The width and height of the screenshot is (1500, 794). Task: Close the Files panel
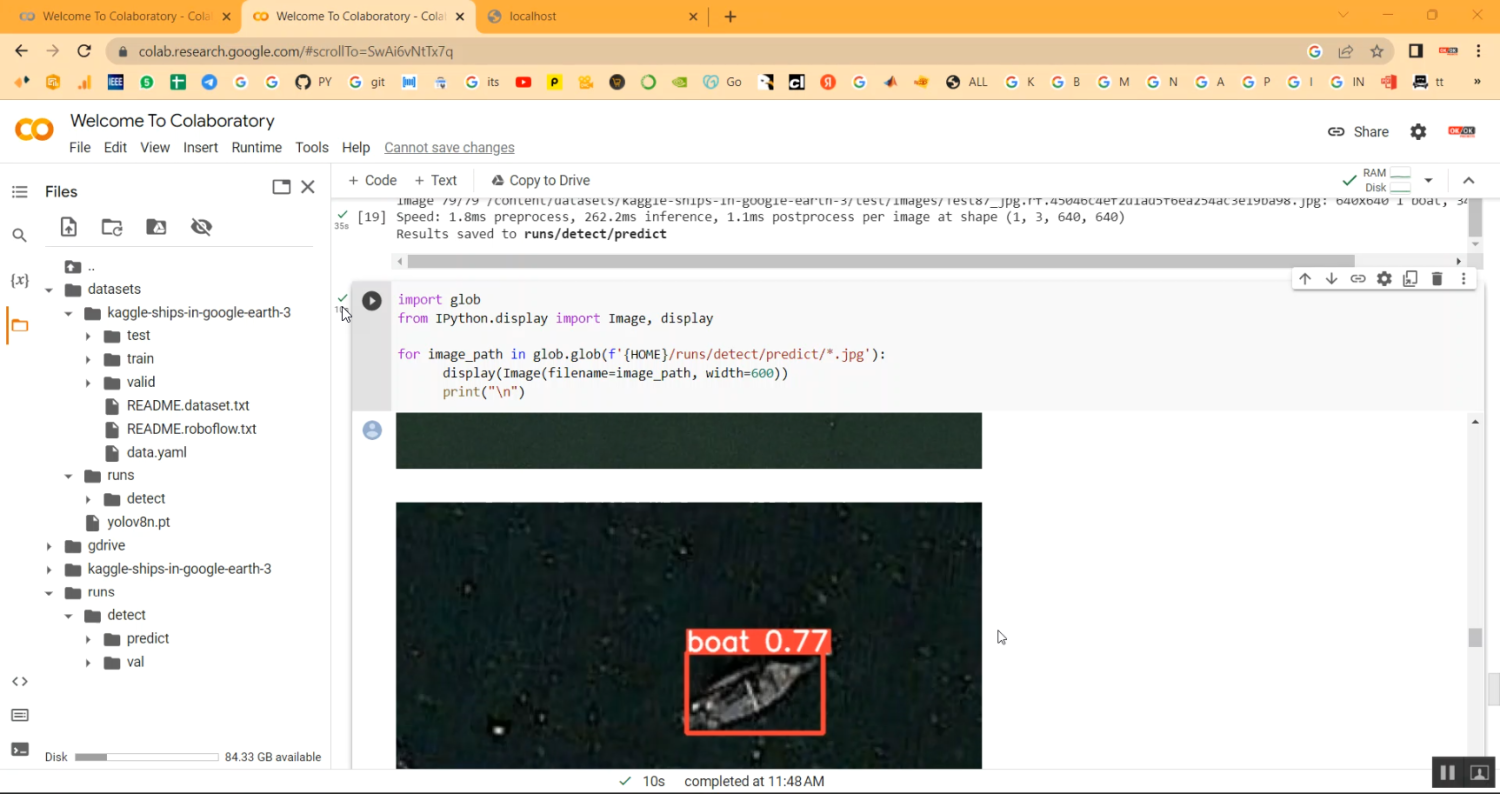point(308,187)
